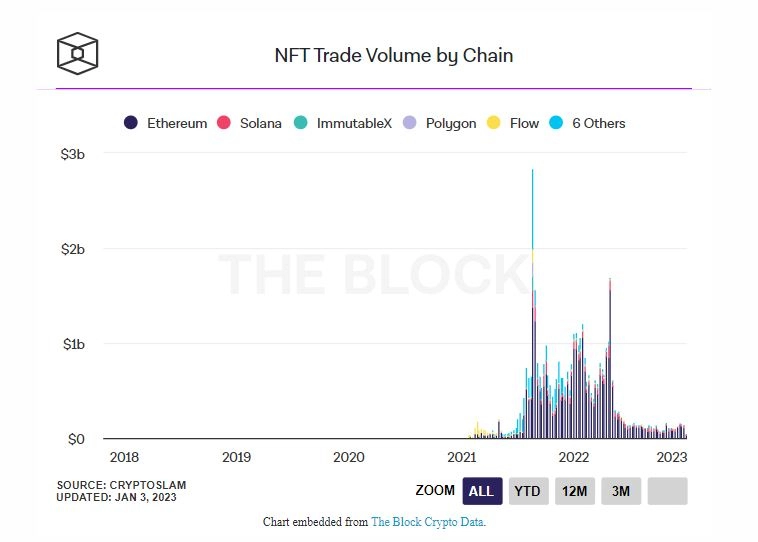This screenshot has height=542, width=758.
Task: Click the light blue 6 Others dot
Action: 556,122
